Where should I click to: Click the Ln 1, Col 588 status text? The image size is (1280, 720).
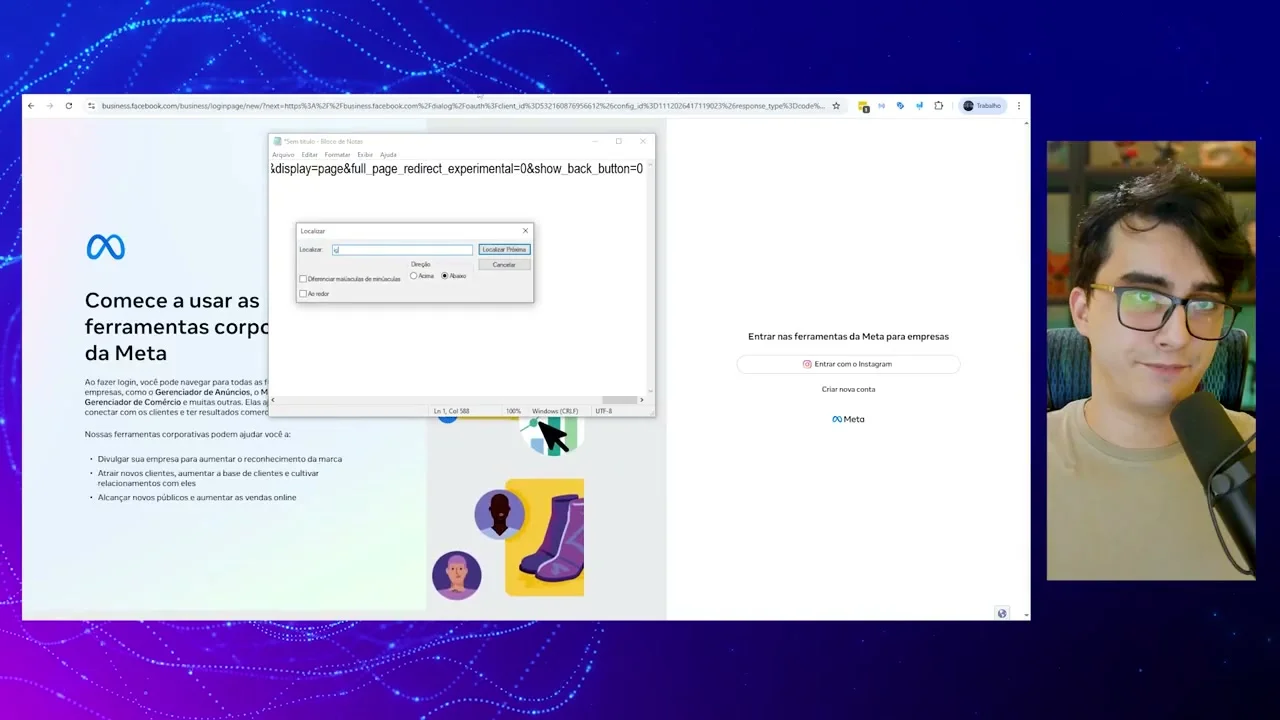452,411
